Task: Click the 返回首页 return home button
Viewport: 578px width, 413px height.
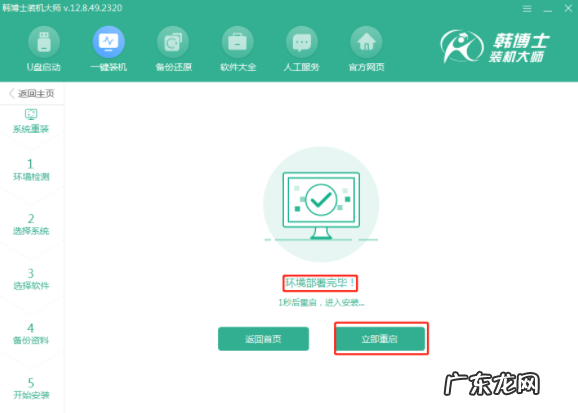Action: point(263,339)
